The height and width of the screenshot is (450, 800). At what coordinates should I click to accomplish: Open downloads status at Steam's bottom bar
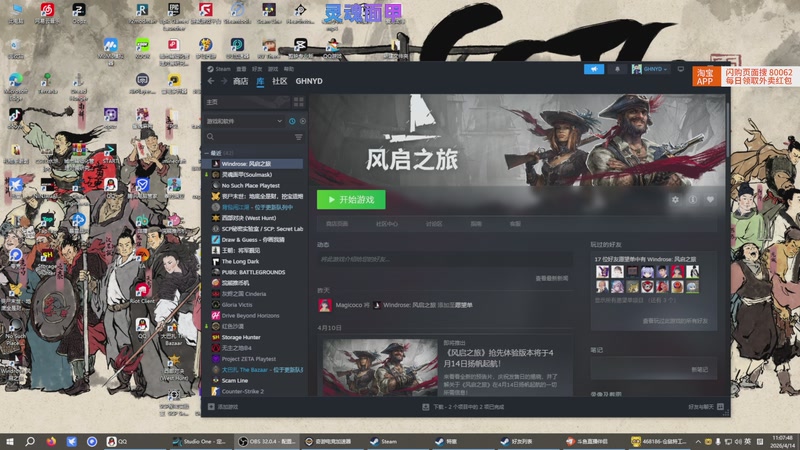pos(463,407)
